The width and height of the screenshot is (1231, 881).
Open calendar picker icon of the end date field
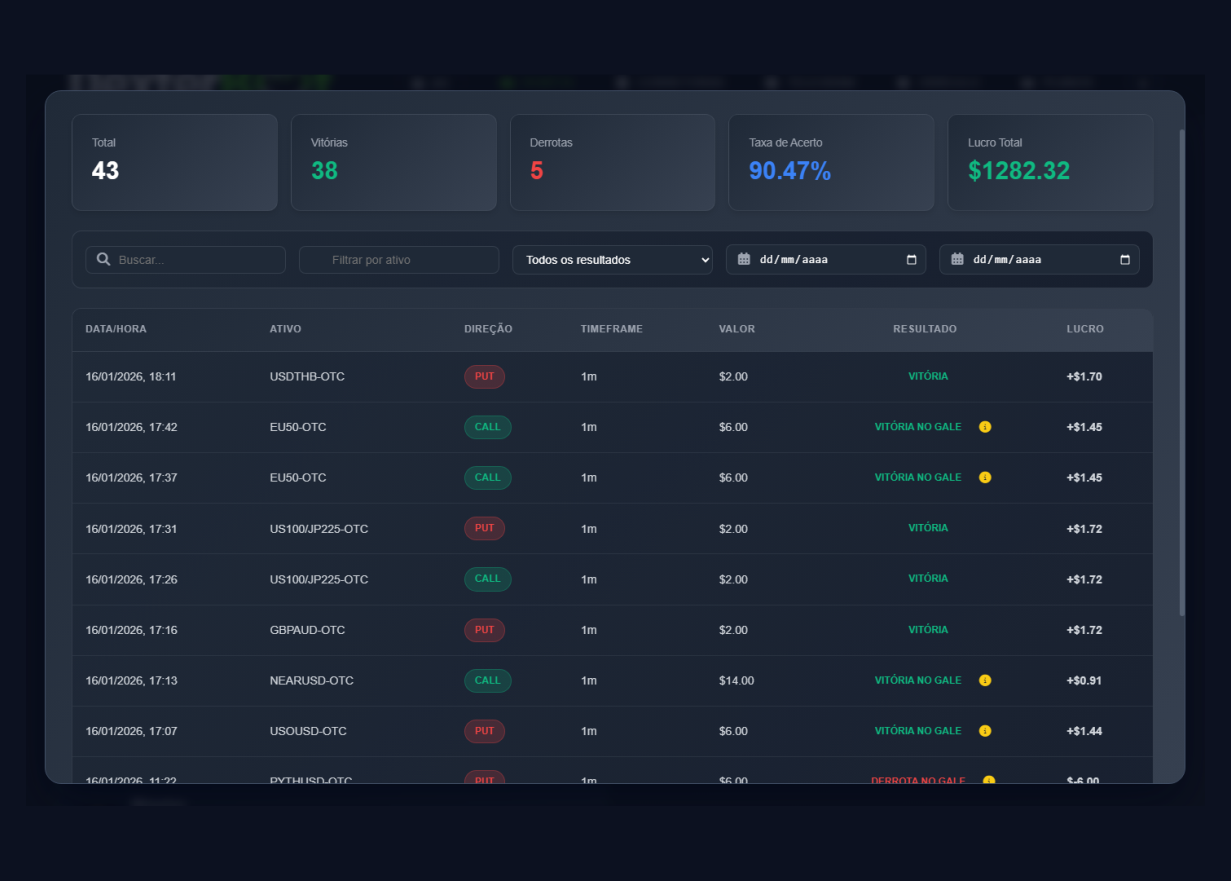(x=1125, y=260)
